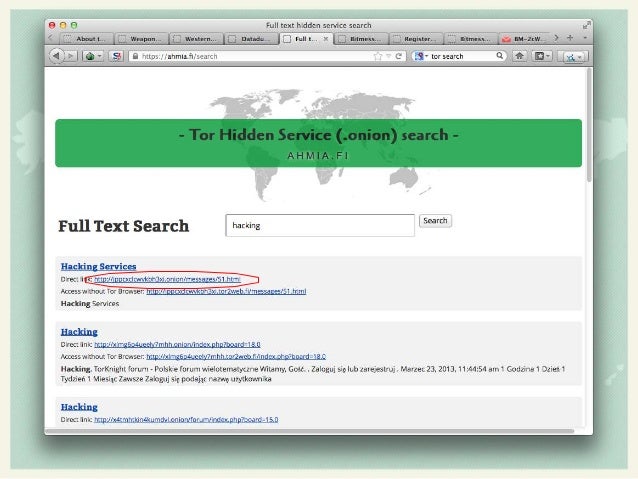The image size is (638, 479).
Task: Click the browser Back arrow button
Action: pos(56,56)
